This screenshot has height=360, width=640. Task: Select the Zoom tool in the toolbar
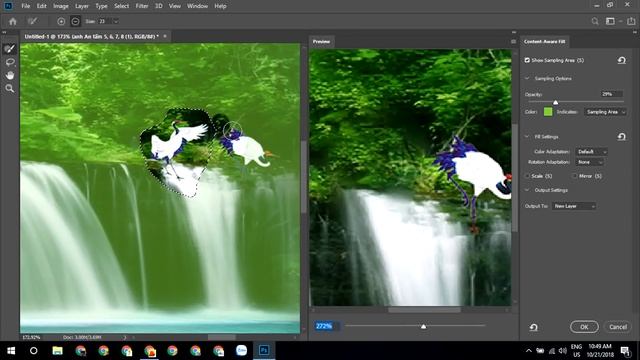[9, 88]
